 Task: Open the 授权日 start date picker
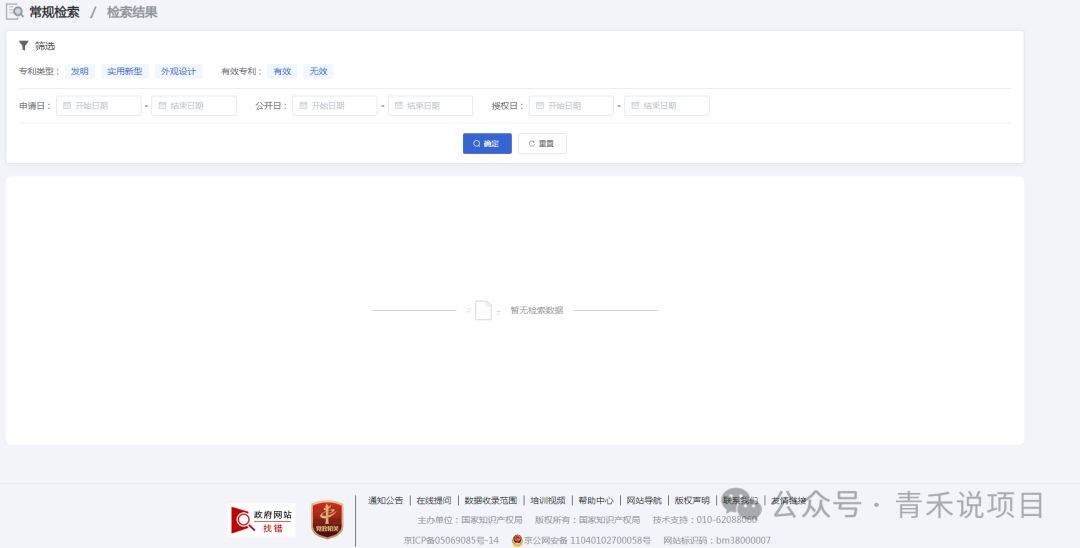(x=571, y=105)
